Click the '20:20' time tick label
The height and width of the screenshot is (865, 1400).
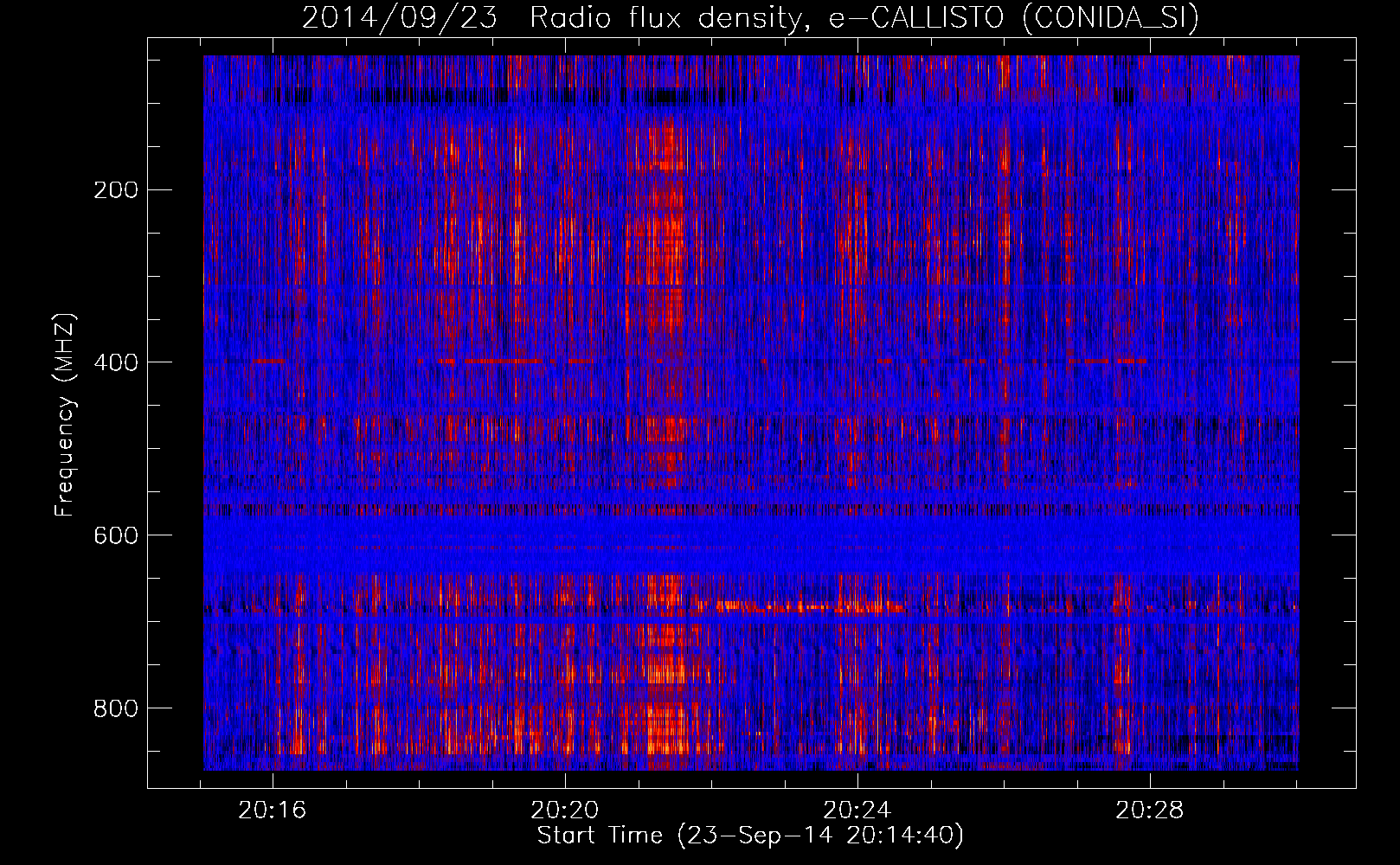tap(565, 811)
